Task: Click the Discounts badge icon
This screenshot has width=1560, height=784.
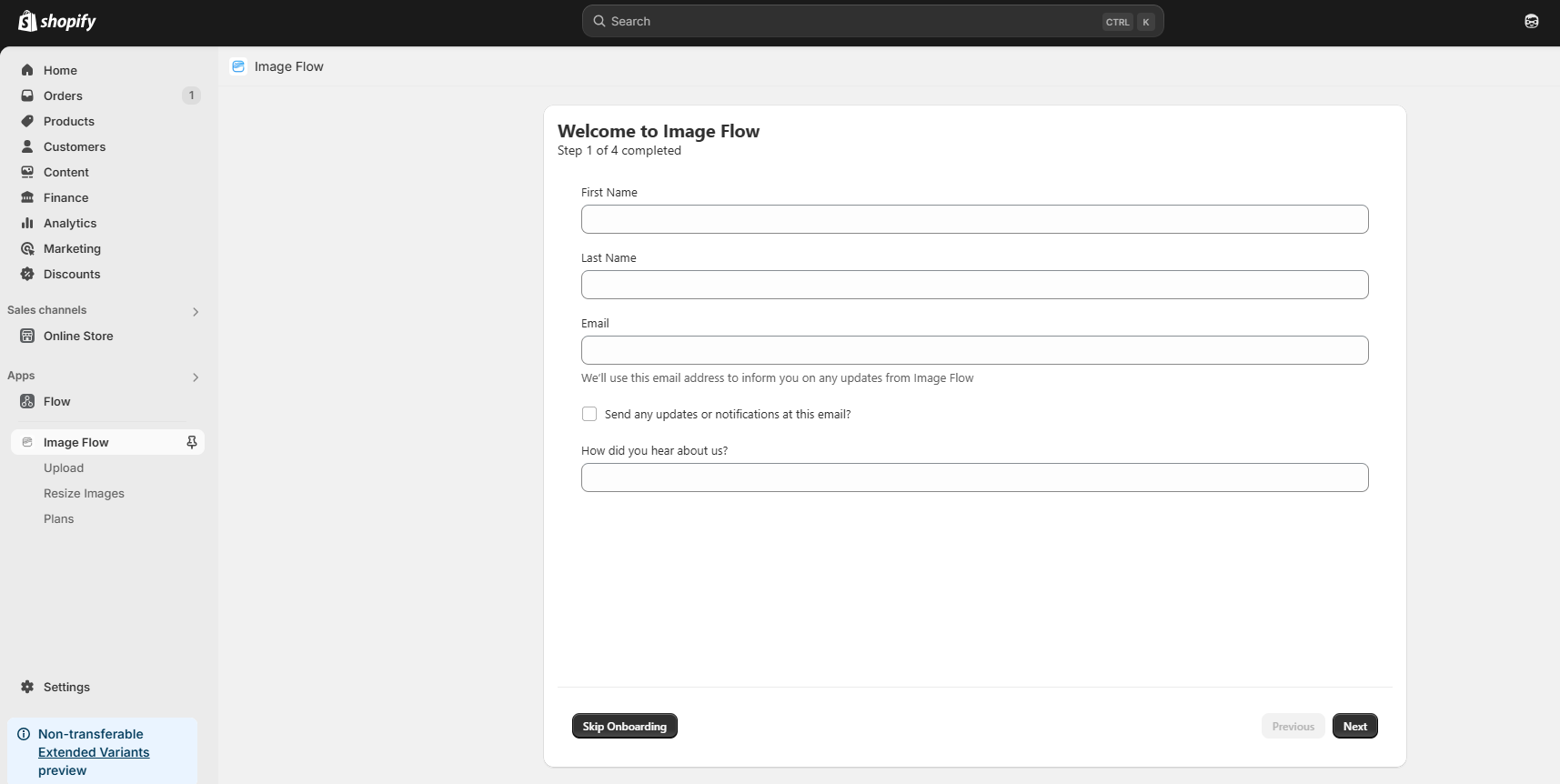Action: pyautogui.click(x=27, y=274)
